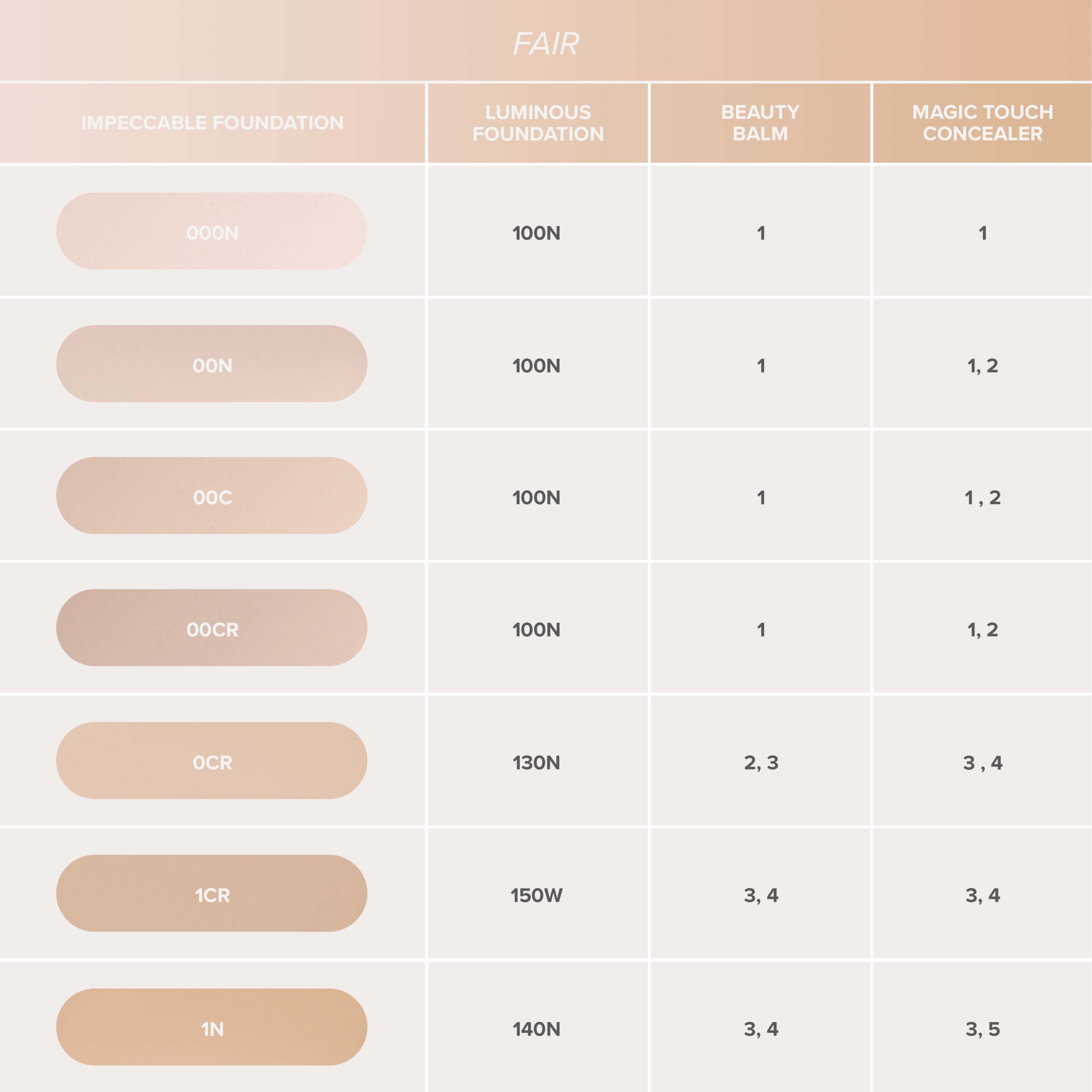Click the Impeccable Foundation column header
Viewport: 1092px width, 1092px height.
213,123
